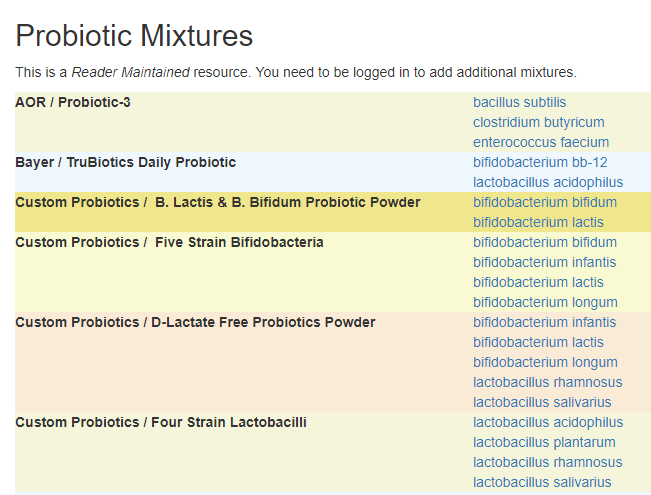651x495 pixels.
Task: Open lactobacillus rhamnosus in the D-Lactate Free row
Action: [547, 382]
